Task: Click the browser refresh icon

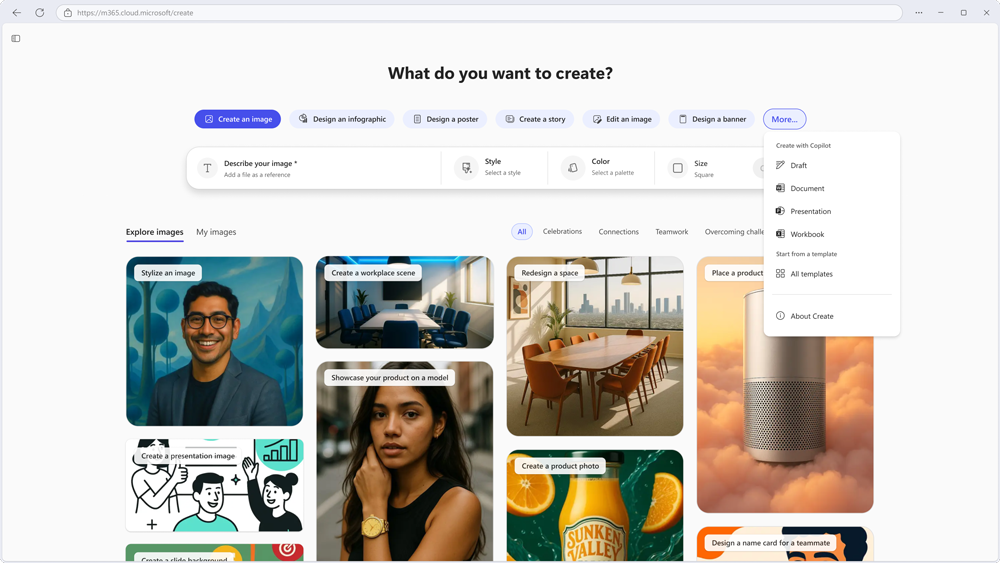Action: click(x=40, y=13)
